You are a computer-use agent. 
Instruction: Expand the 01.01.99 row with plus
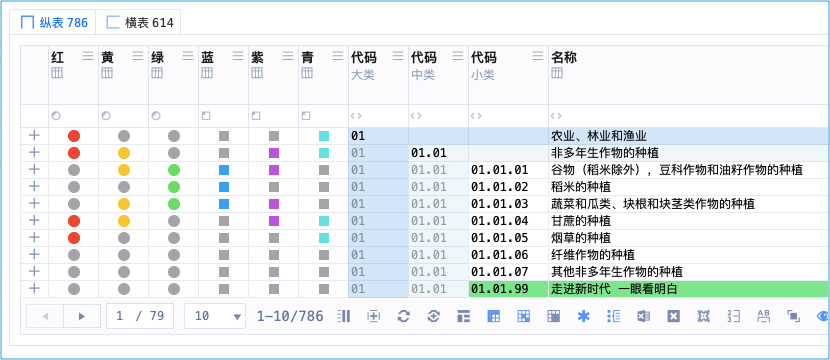(x=34, y=288)
